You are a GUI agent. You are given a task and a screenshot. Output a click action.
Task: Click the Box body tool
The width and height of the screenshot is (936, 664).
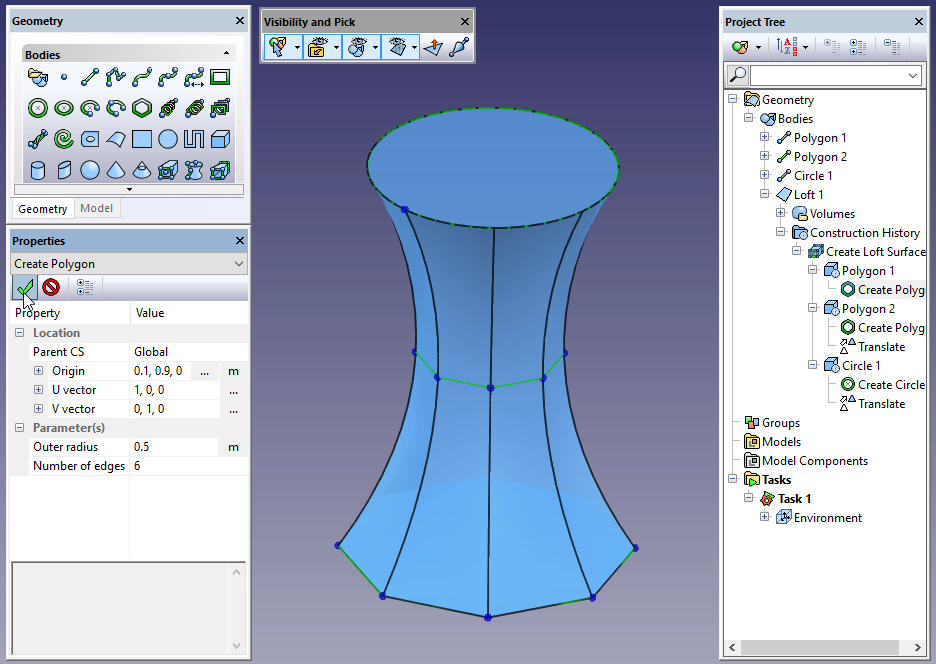220,139
